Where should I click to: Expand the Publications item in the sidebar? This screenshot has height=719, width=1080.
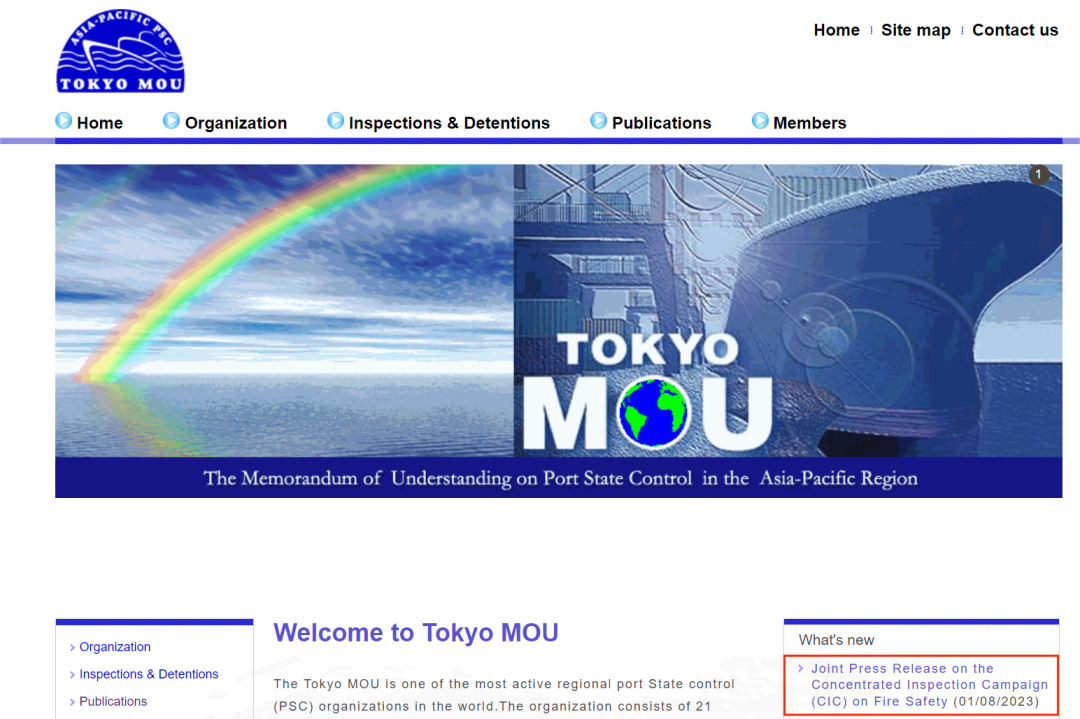point(113,701)
